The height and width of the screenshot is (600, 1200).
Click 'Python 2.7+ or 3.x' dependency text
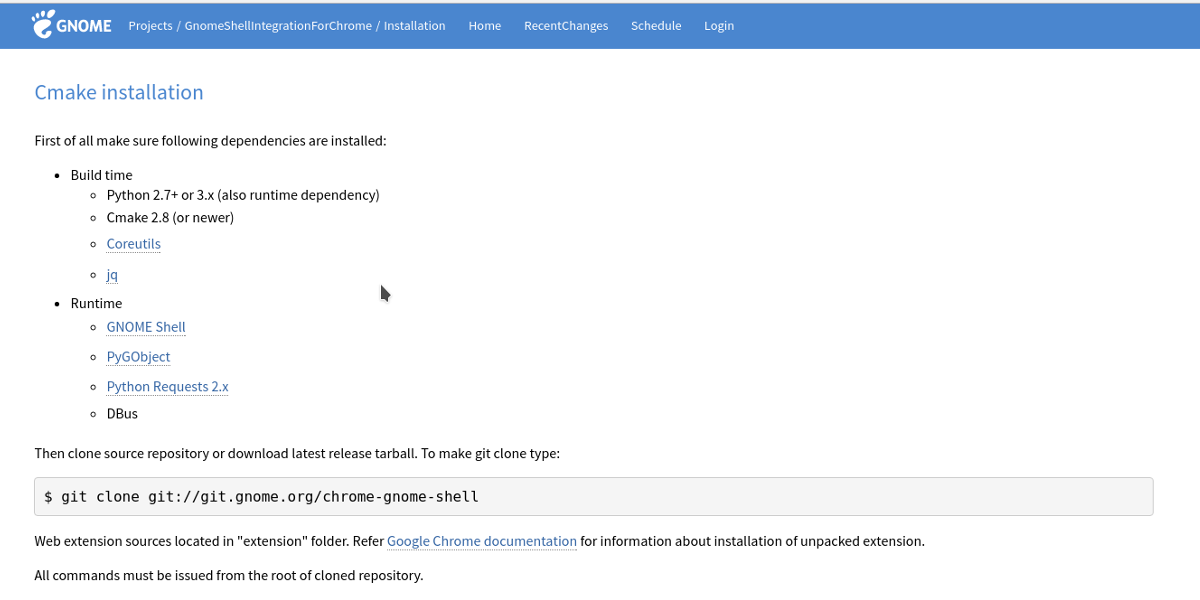243,195
